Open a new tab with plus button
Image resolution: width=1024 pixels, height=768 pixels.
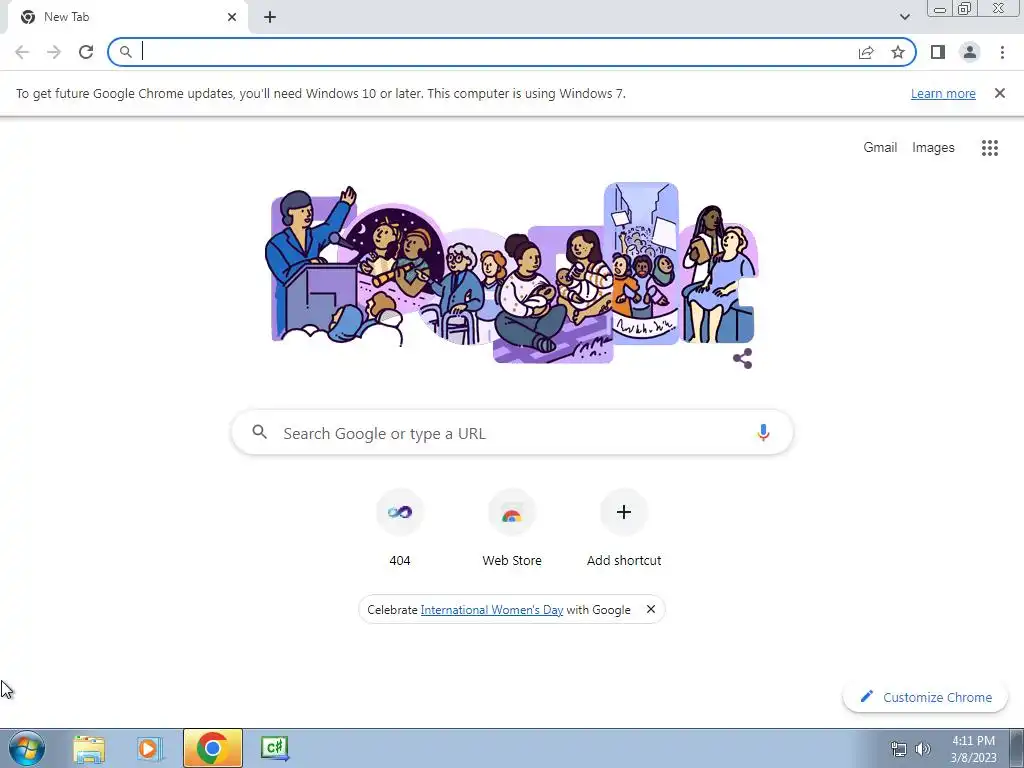(270, 17)
